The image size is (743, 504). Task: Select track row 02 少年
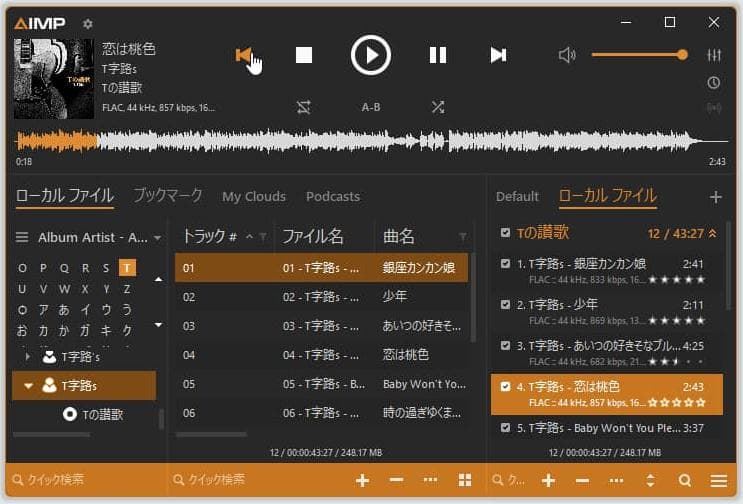[322, 297]
